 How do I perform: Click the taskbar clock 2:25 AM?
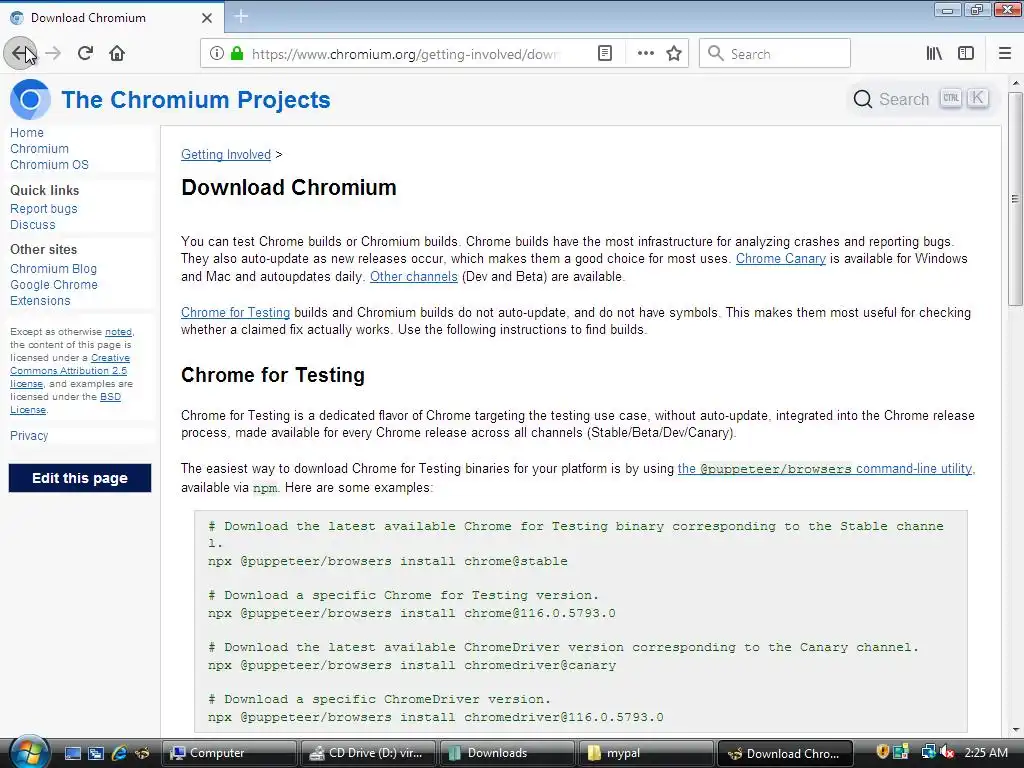pyautogui.click(x=986, y=752)
